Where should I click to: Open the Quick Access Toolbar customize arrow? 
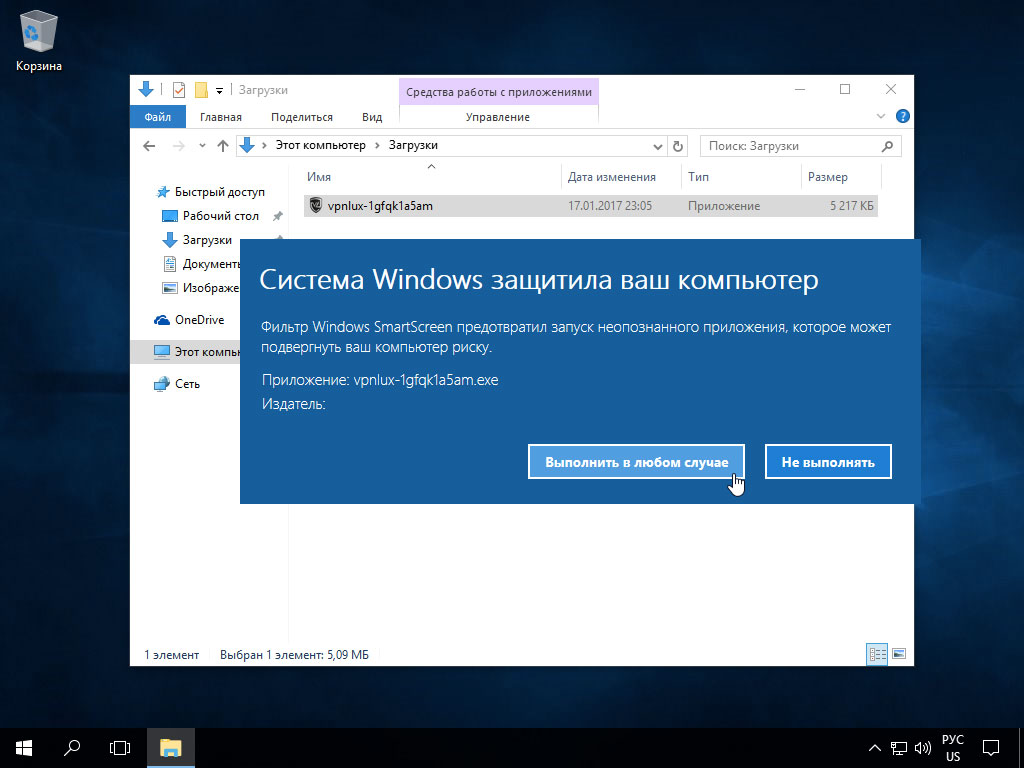coord(219,90)
